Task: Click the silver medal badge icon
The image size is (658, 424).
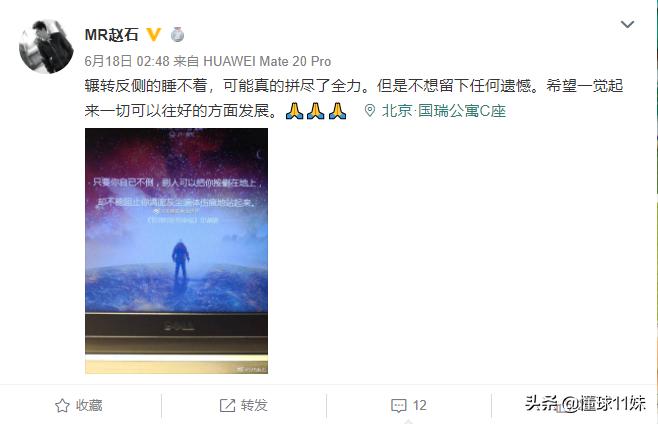Action: (178, 34)
